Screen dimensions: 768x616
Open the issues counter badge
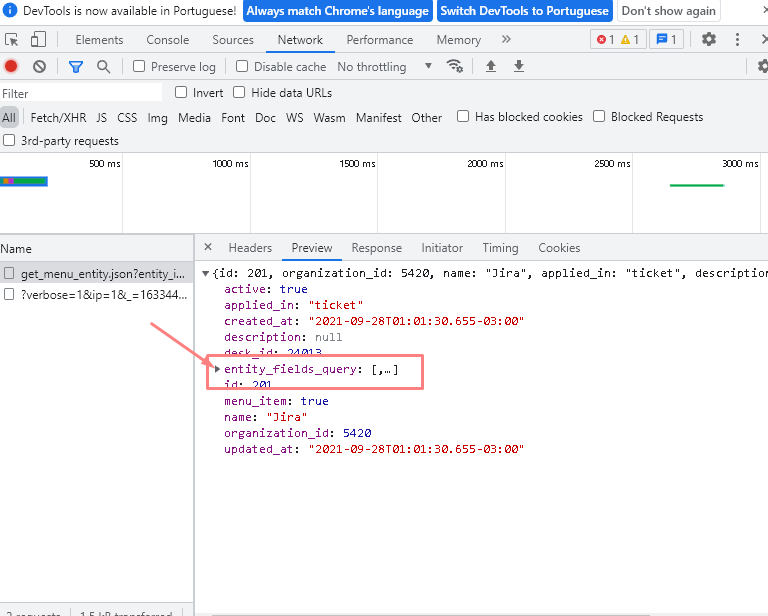[x=666, y=40]
